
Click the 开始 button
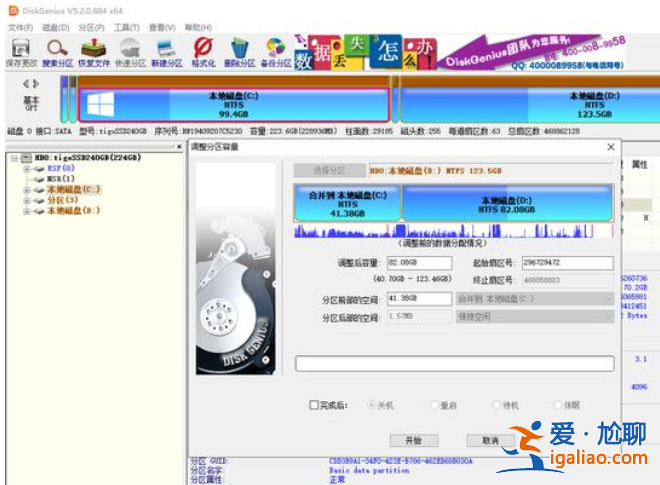click(x=414, y=440)
